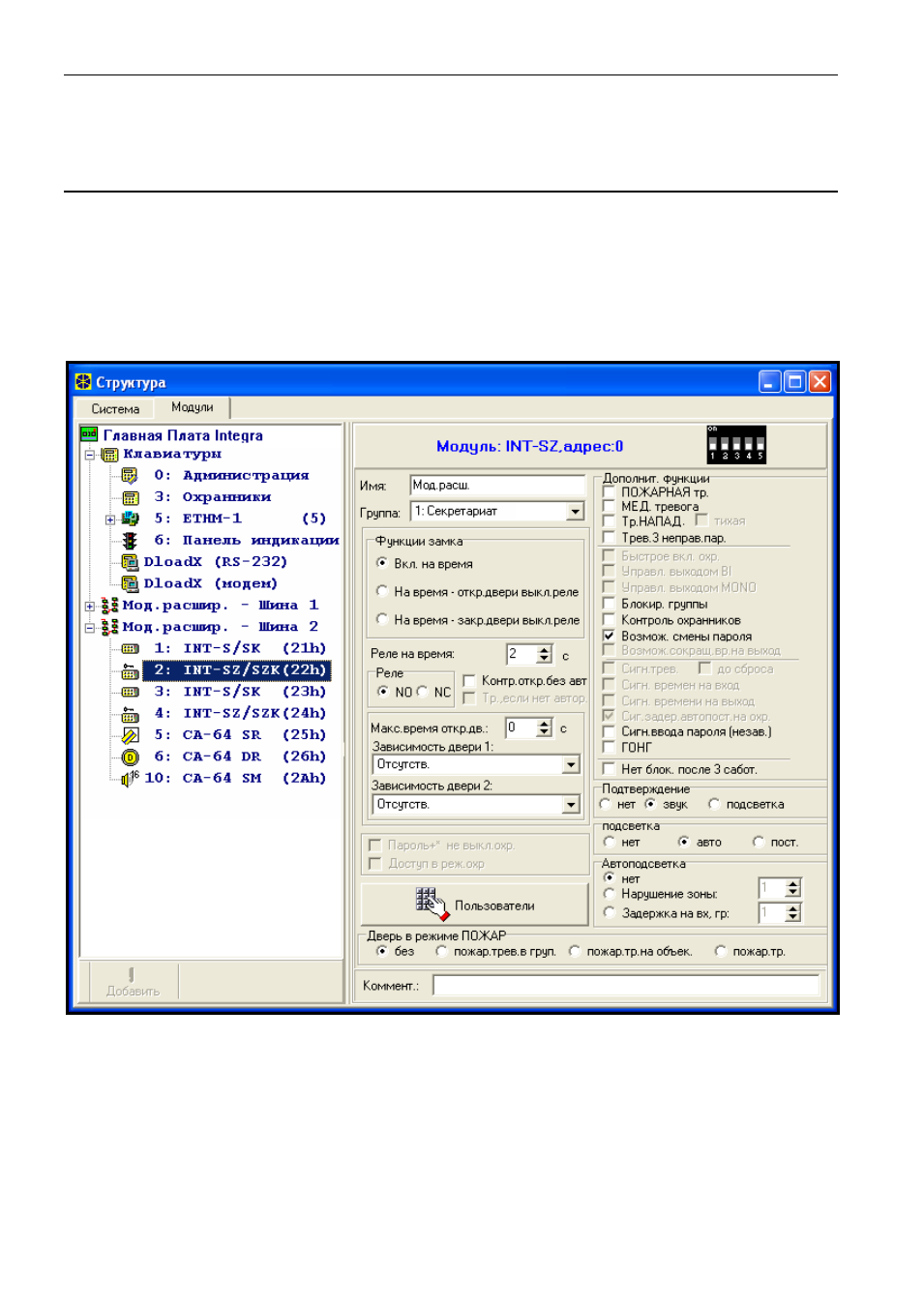Expand the ETHM-1 tree node
The height and width of the screenshot is (1306, 924).
[110, 519]
